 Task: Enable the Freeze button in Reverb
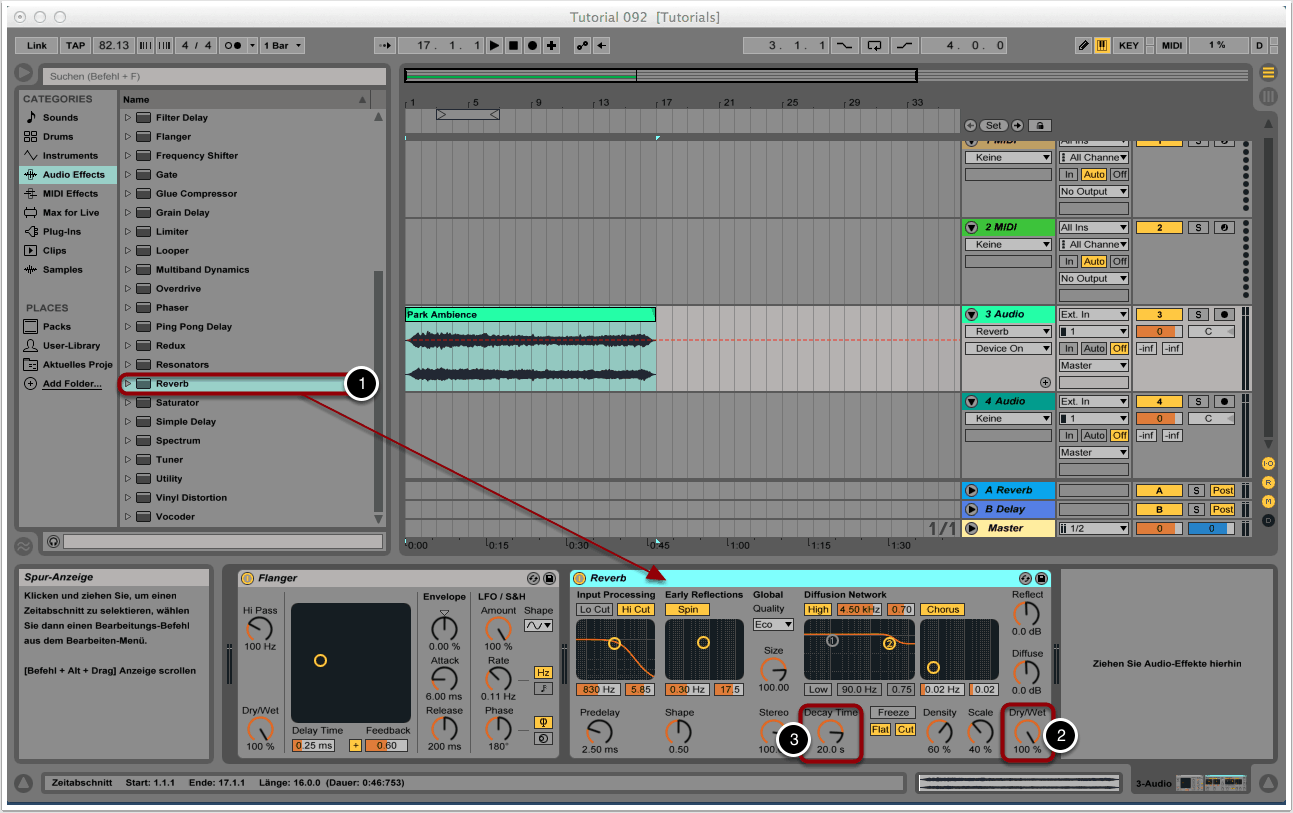coord(893,713)
